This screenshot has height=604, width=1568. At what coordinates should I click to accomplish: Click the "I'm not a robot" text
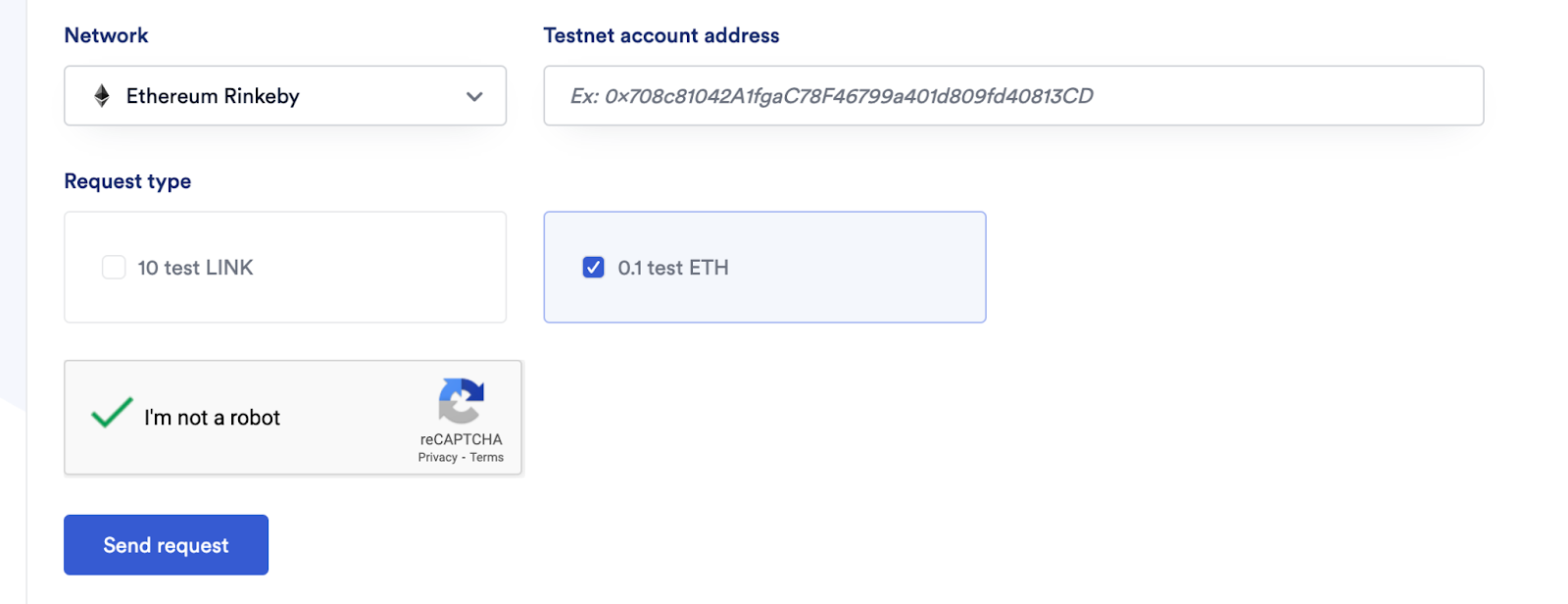tap(212, 418)
